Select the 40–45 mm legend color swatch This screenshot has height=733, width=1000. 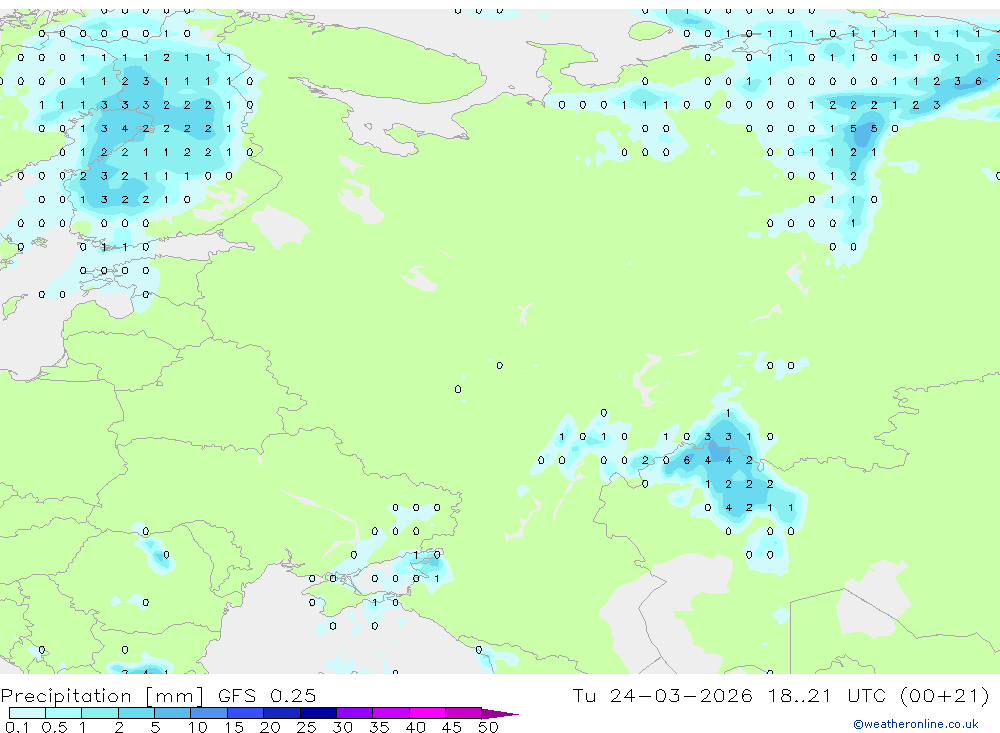427,713
